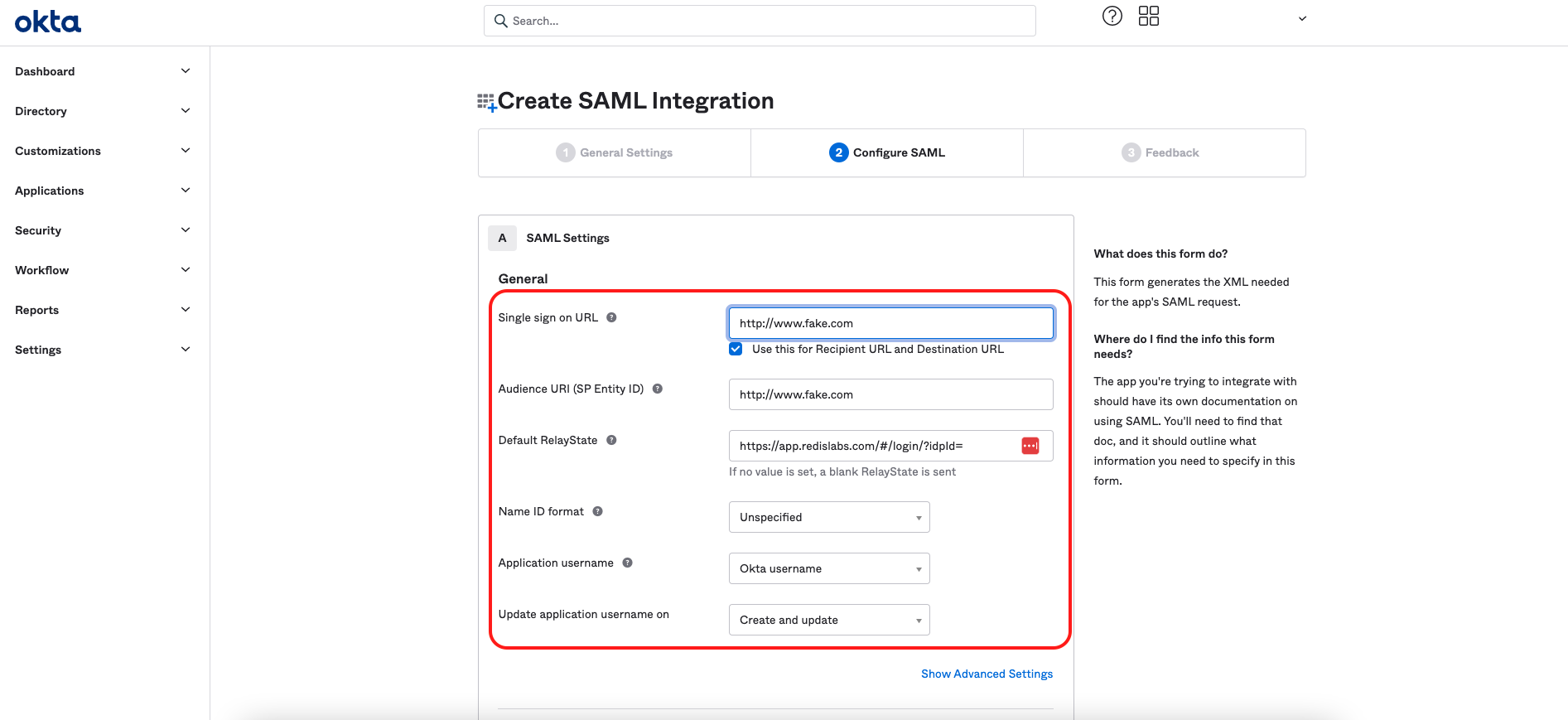
Task: Focus the top Search box
Action: click(760, 21)
